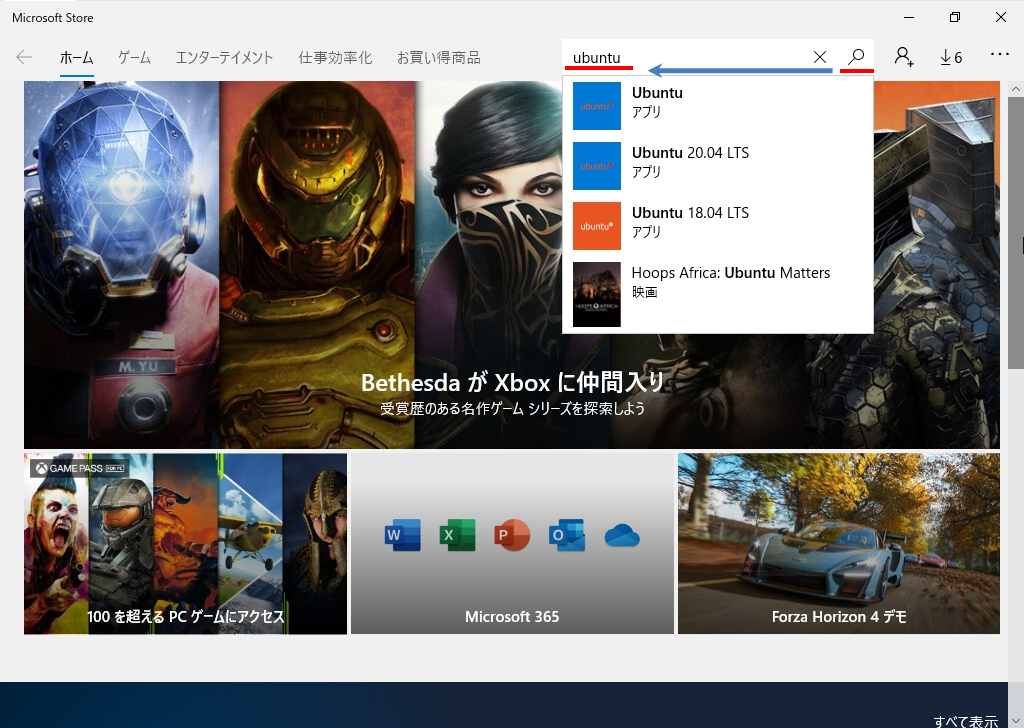Screen dimensions: 1024x728
Task: Switch to the ゲーム tab
Action: click(x=135, y=57)
